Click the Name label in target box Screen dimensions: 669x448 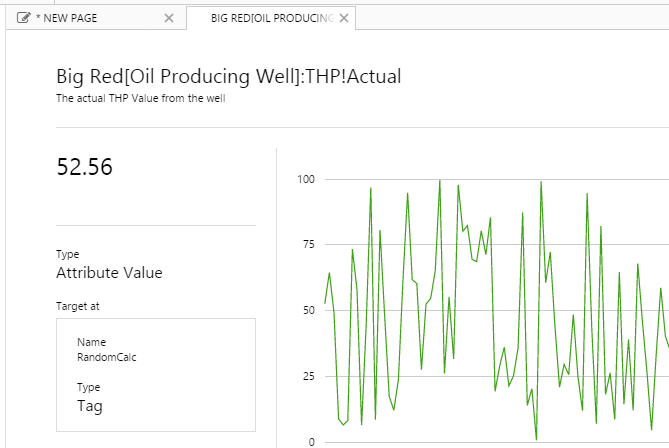coord(91,342)
